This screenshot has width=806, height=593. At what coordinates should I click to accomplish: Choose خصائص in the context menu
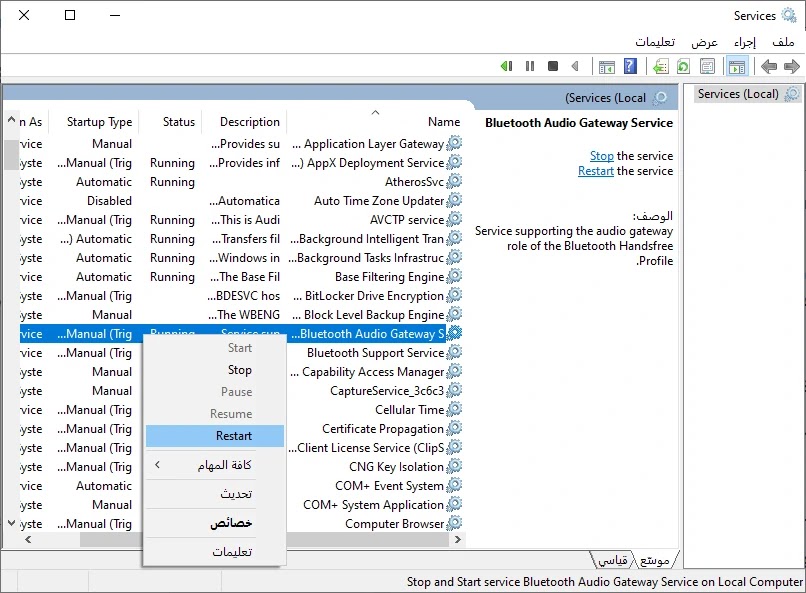(215, 523)
